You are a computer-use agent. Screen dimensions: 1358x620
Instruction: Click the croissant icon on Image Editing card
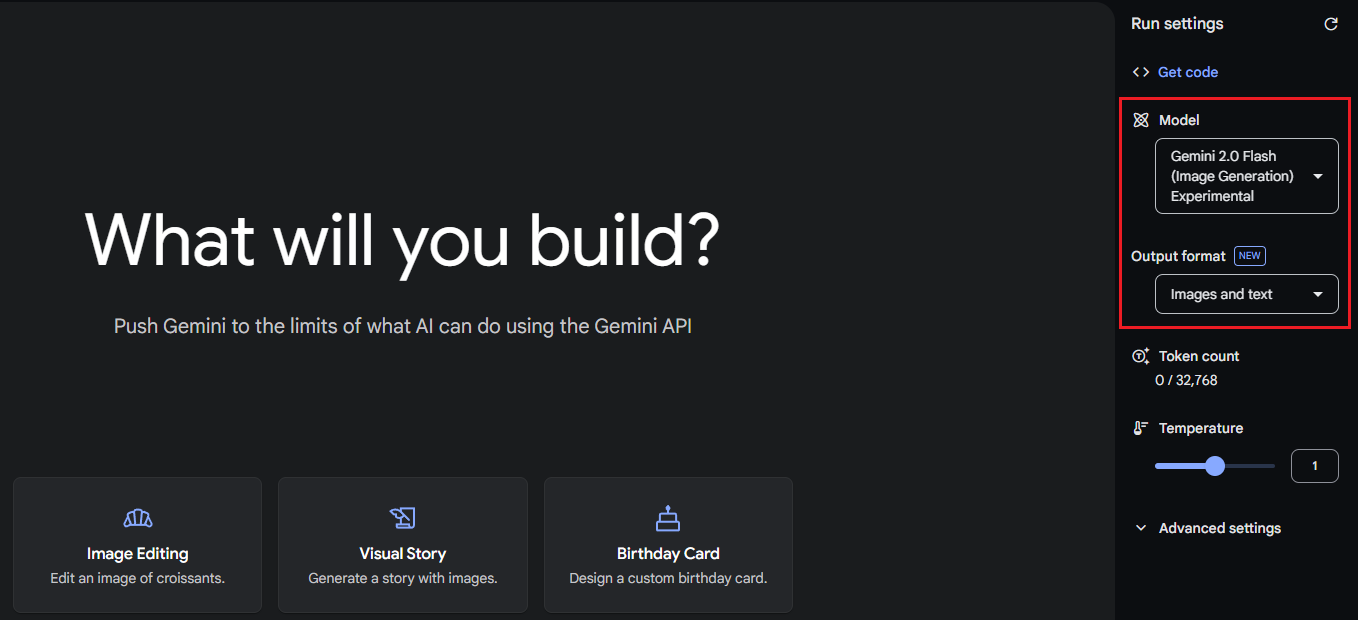coord(138,517)
